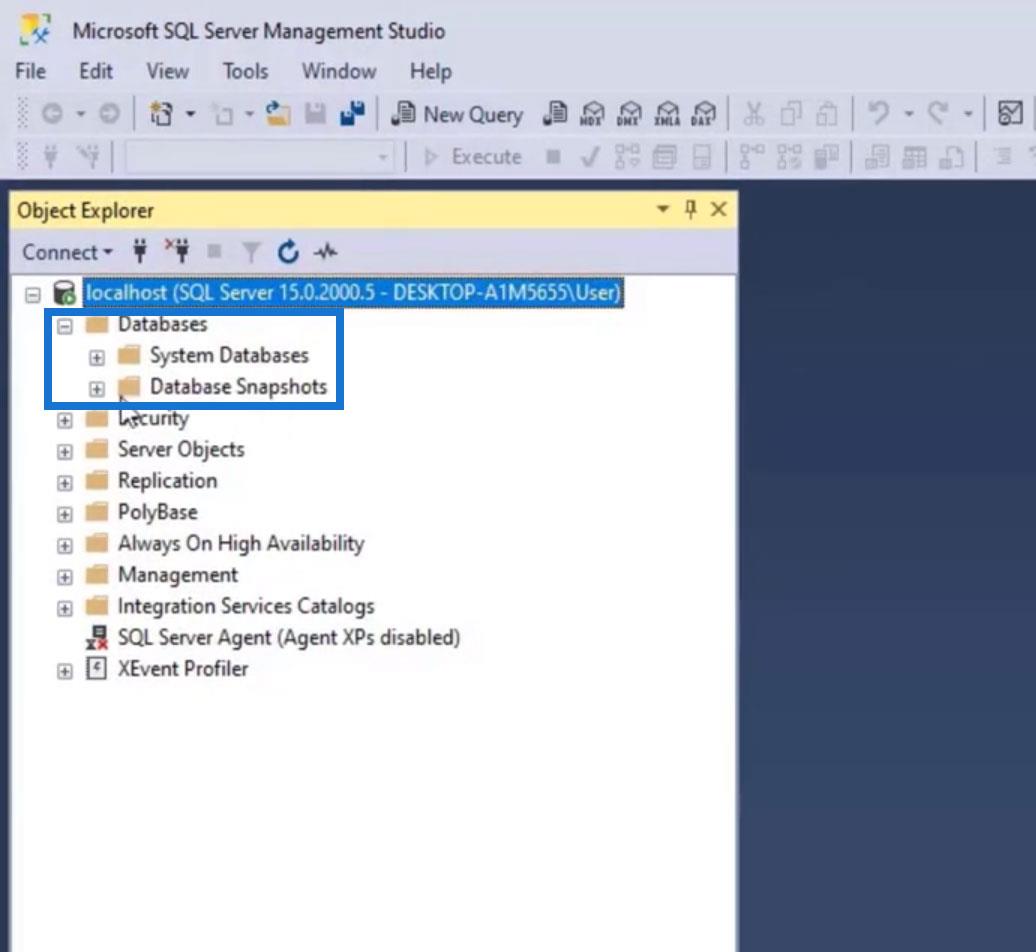Click the Open File folder icon
1036x952 pixels.
pyautogui.click(x=278, y=114)
